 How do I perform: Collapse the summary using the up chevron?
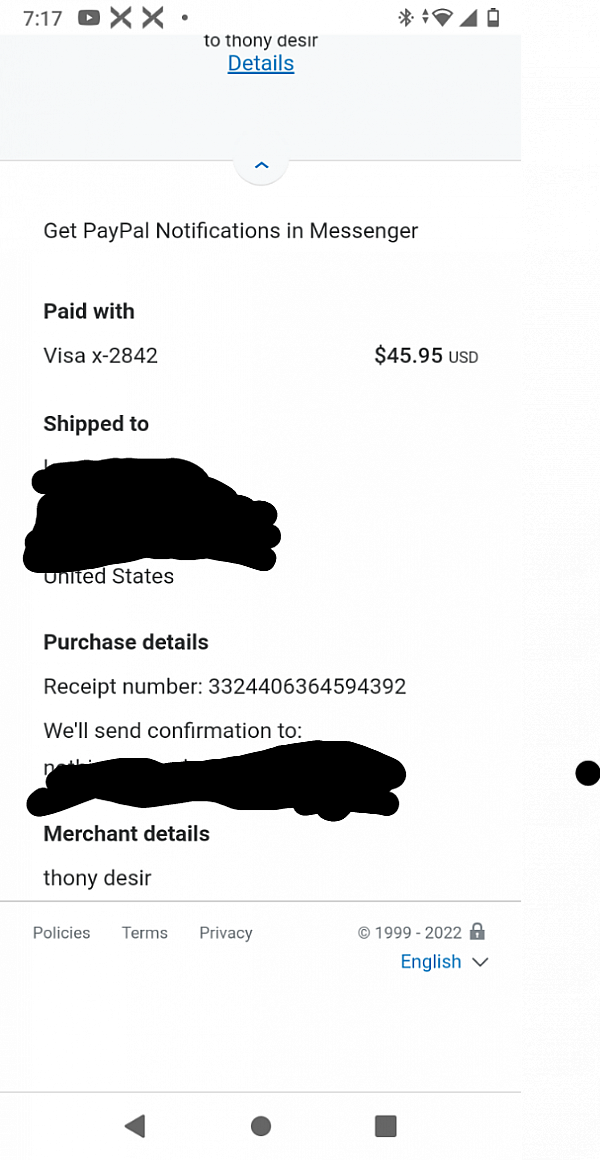(x=261, y=165)
